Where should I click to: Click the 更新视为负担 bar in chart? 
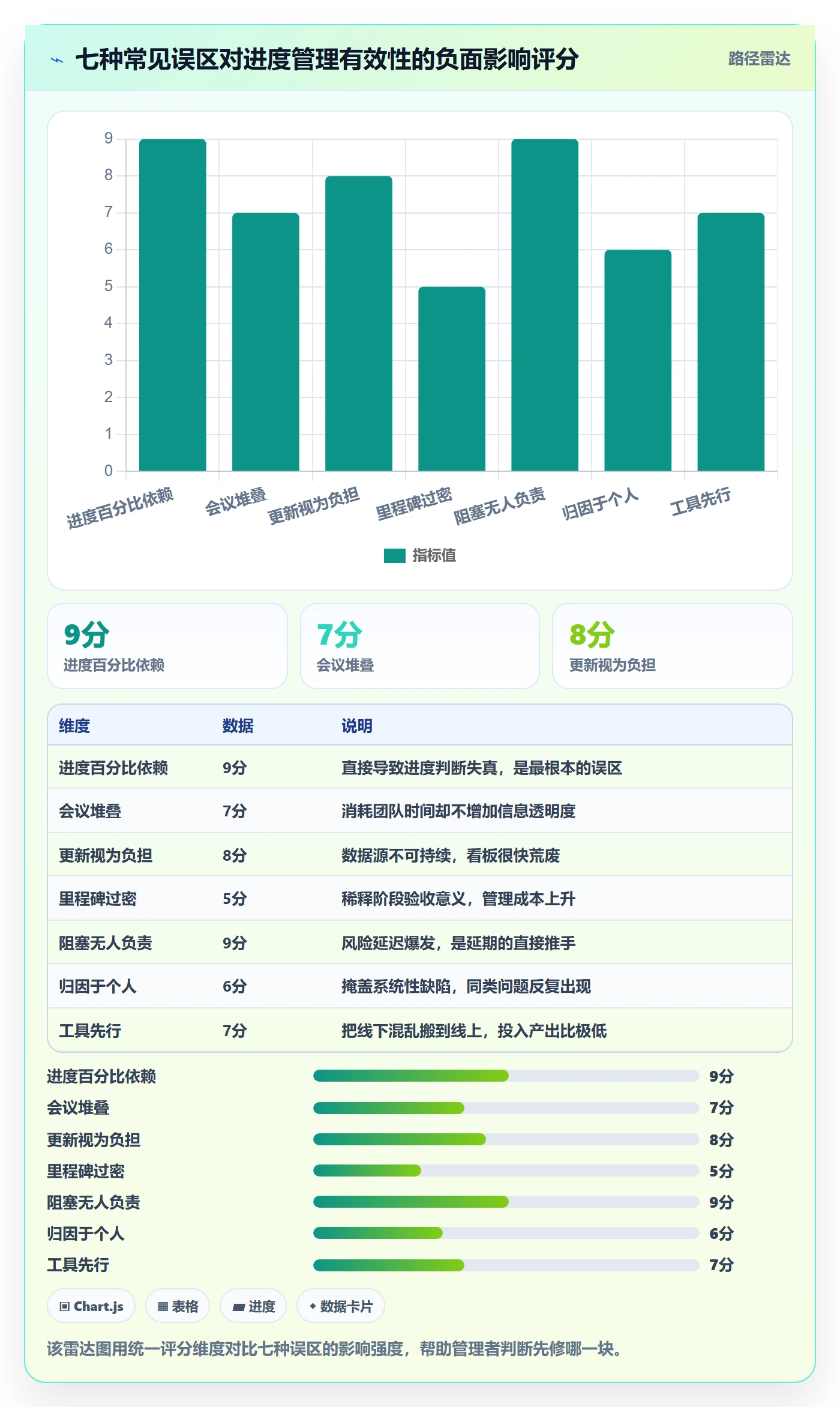(359, 324)
